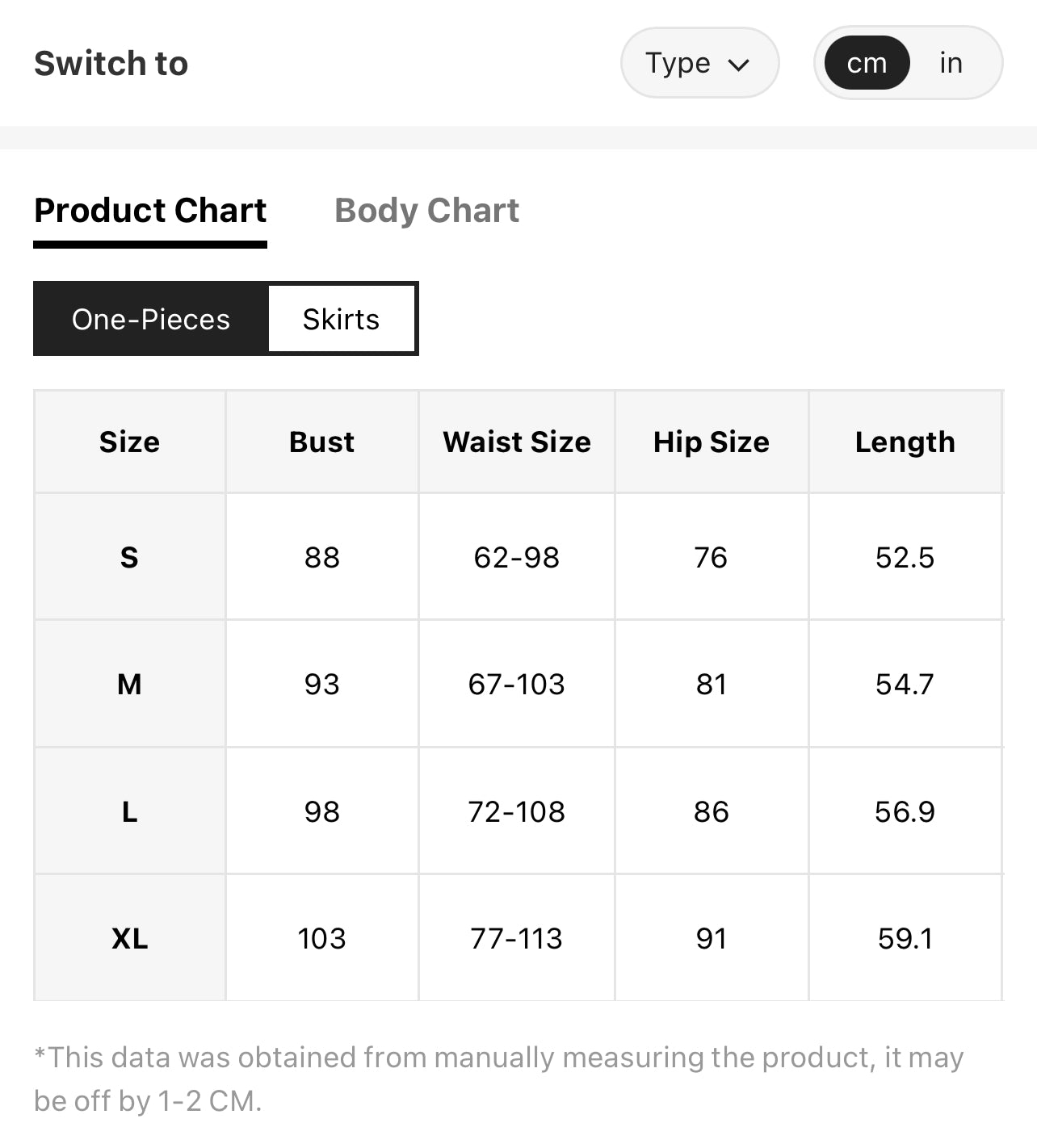
Task: Select the S size row label
Action: point(129,557)
